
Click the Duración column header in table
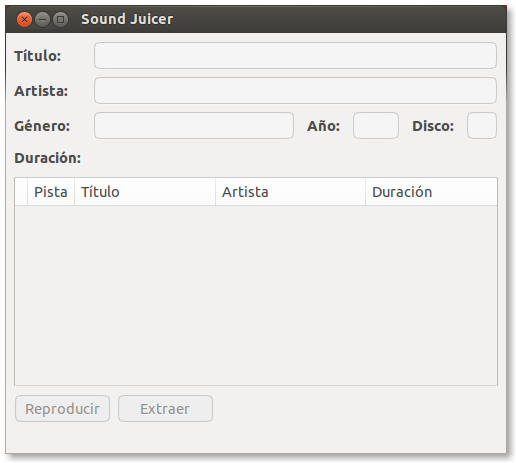[431, 192]
